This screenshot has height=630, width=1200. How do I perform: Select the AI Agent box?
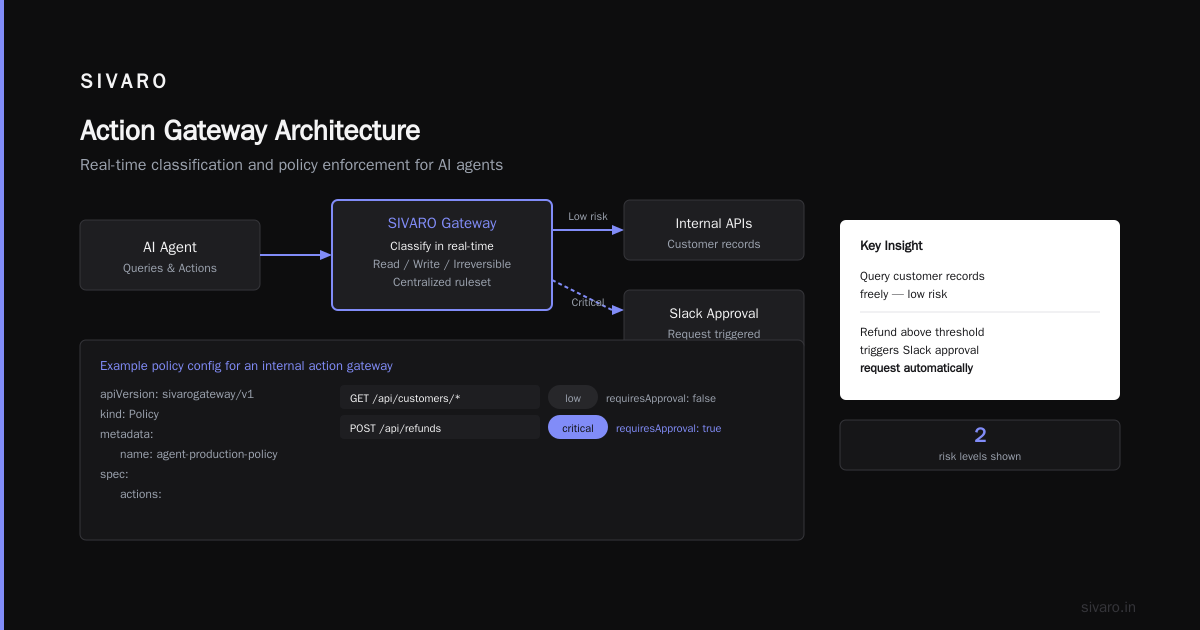[170, 255]
